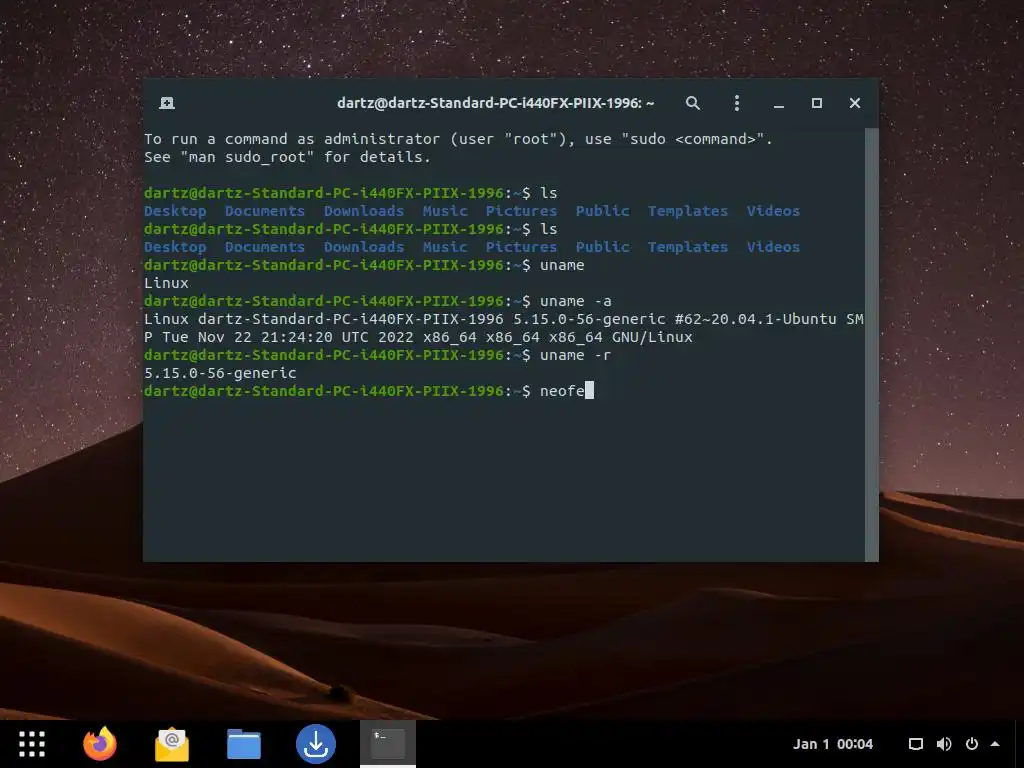Viewport: 1024px width, 768px height.
Task: Open the power menu icon
Action: (x=972, y=744)
